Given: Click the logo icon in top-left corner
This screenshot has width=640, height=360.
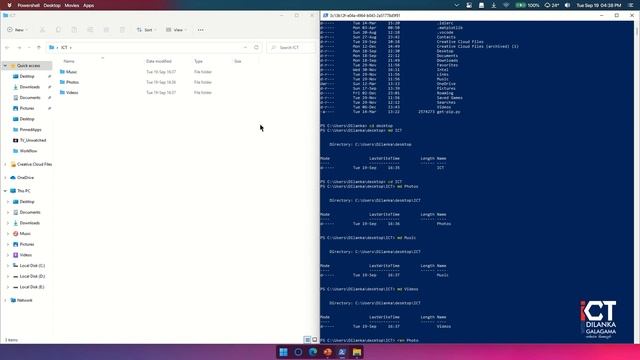Looking at the screenshot, I should (9, 5).
